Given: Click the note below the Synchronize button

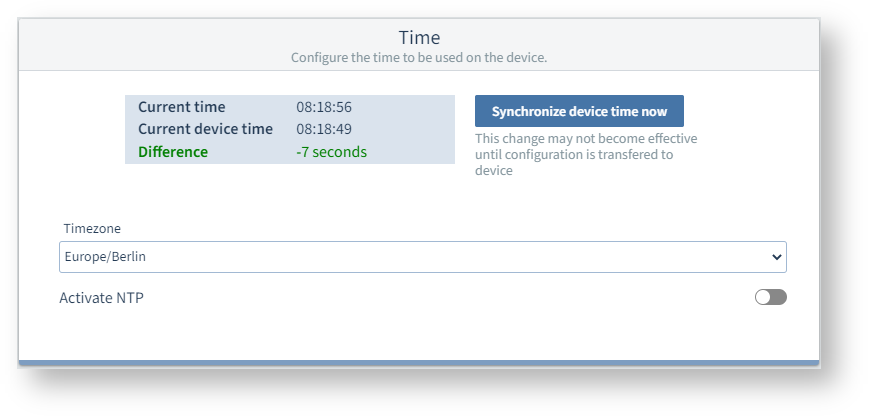Looking at the screenshot, I should tap(586, 154).
